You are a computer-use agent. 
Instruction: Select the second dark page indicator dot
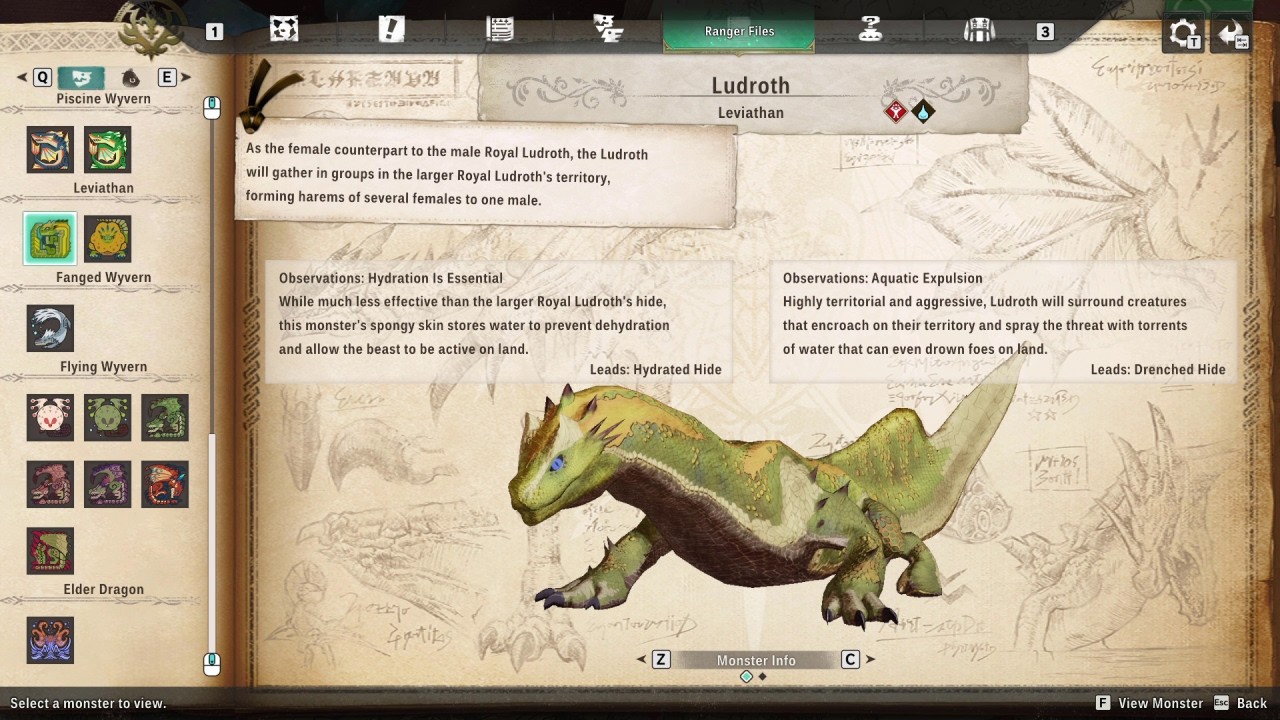763,677
